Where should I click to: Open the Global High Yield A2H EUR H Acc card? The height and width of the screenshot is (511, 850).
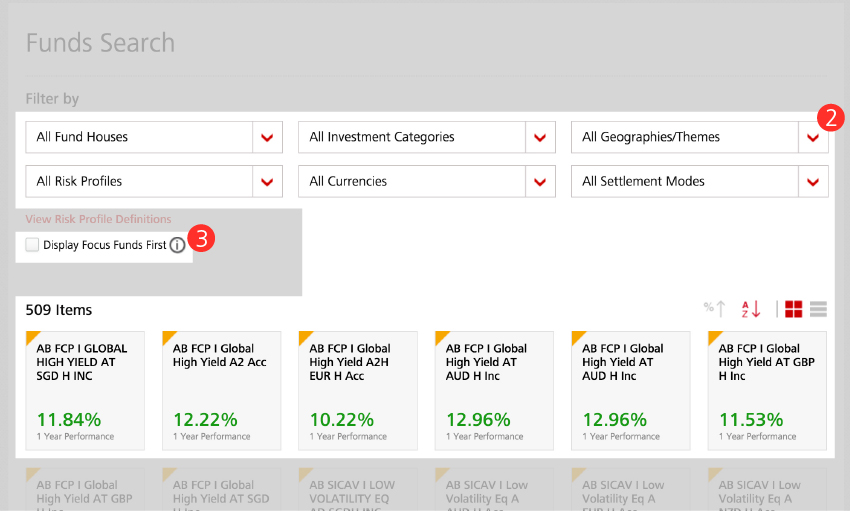coord(358,391)
